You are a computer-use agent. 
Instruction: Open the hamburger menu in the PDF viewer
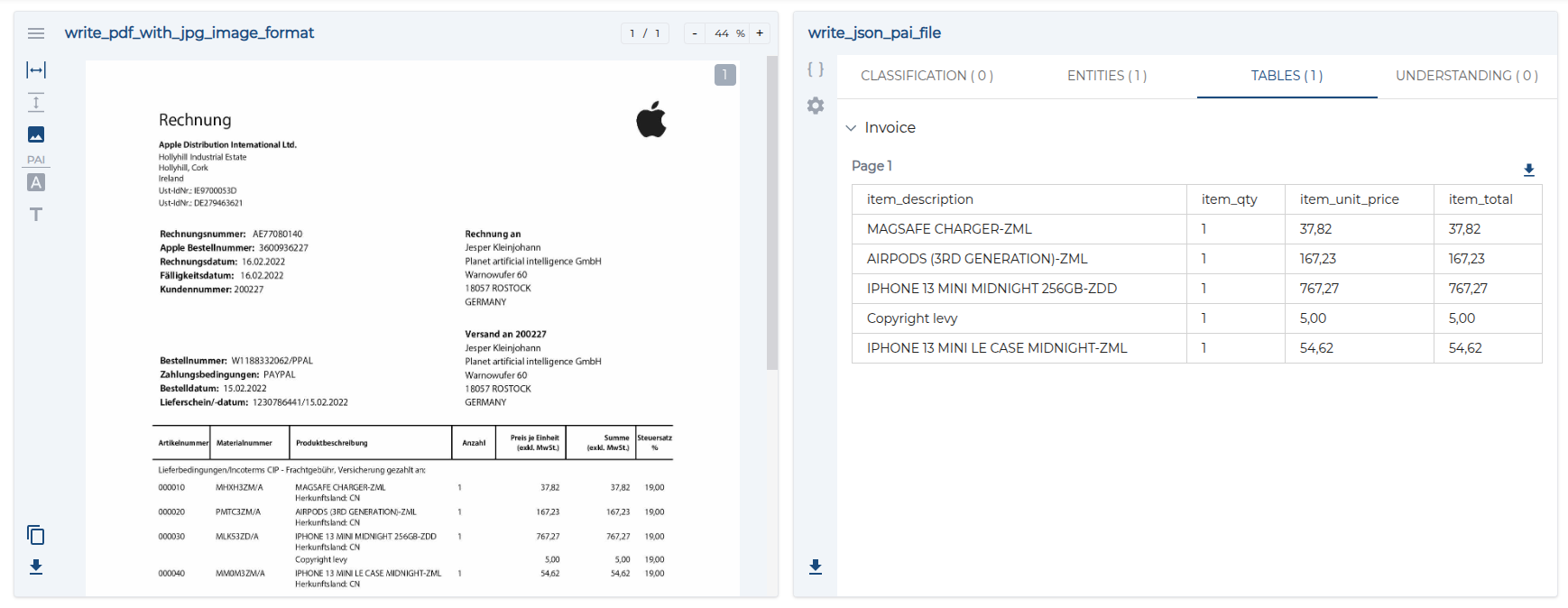click(x=36, y=33)
